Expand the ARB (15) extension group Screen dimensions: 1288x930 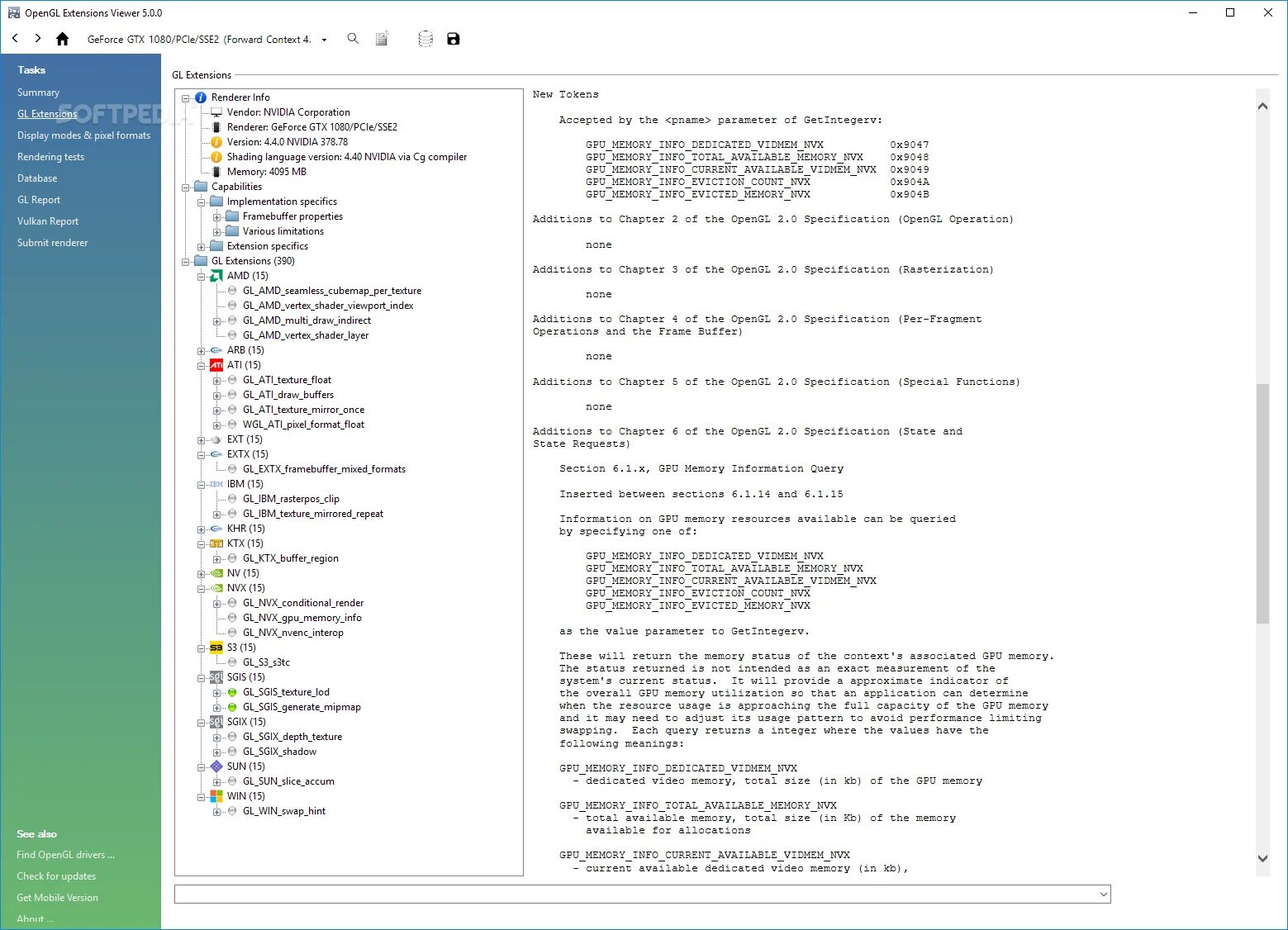tap(202, 351)
